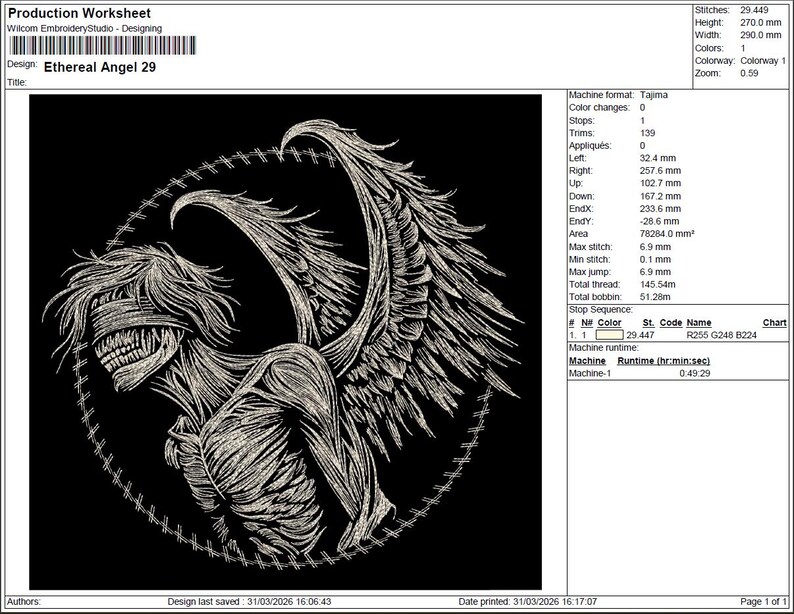
Task: Click the Right value 257.6 mm
Action: [660, 171]
